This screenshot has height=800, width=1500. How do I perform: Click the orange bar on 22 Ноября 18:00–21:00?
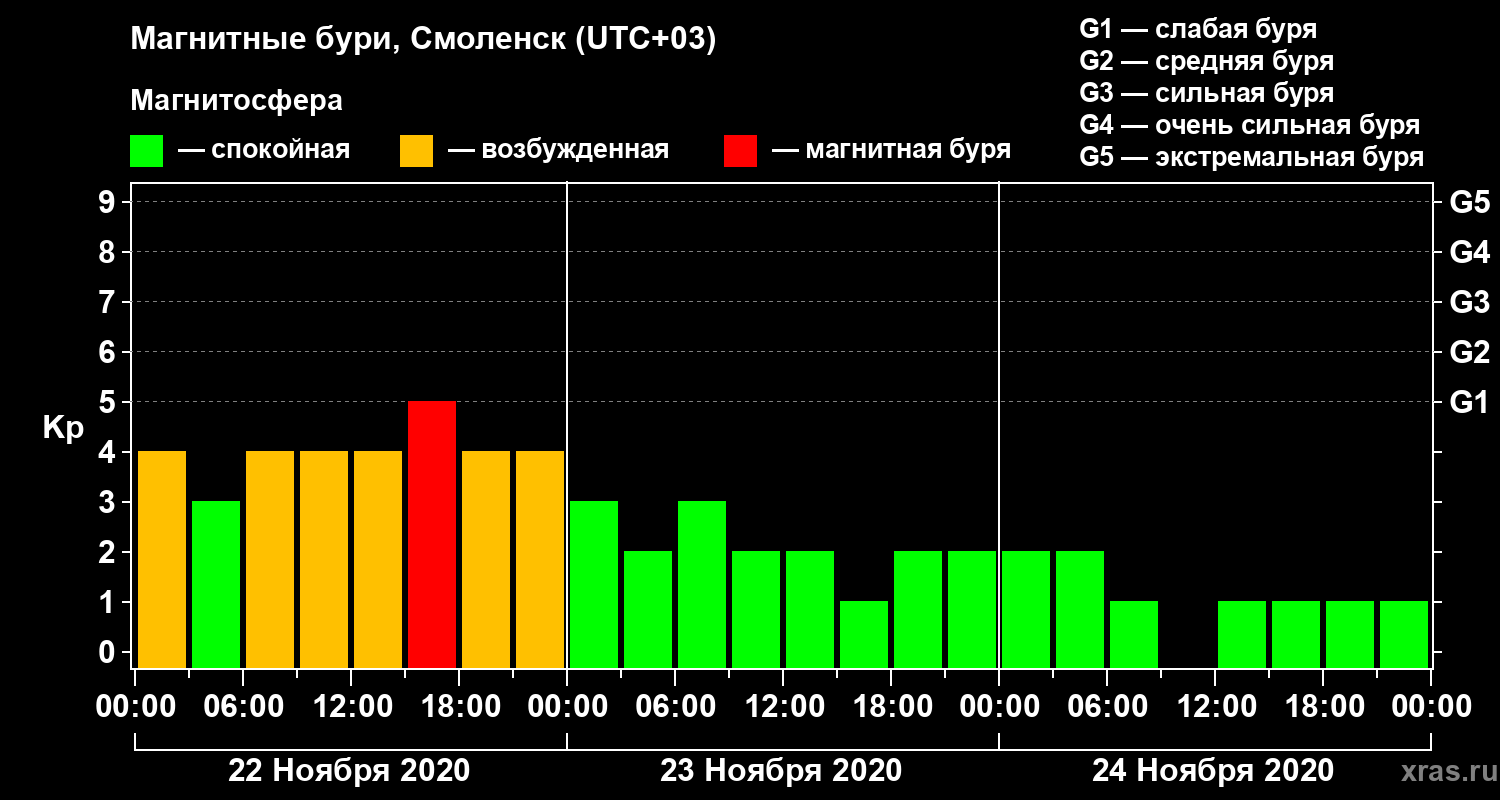[x=486, y=560]
